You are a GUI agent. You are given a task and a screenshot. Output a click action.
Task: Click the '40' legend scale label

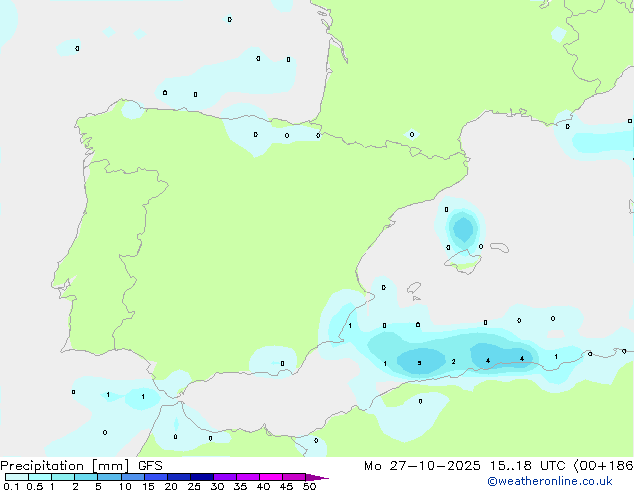[x=263, y=486]
